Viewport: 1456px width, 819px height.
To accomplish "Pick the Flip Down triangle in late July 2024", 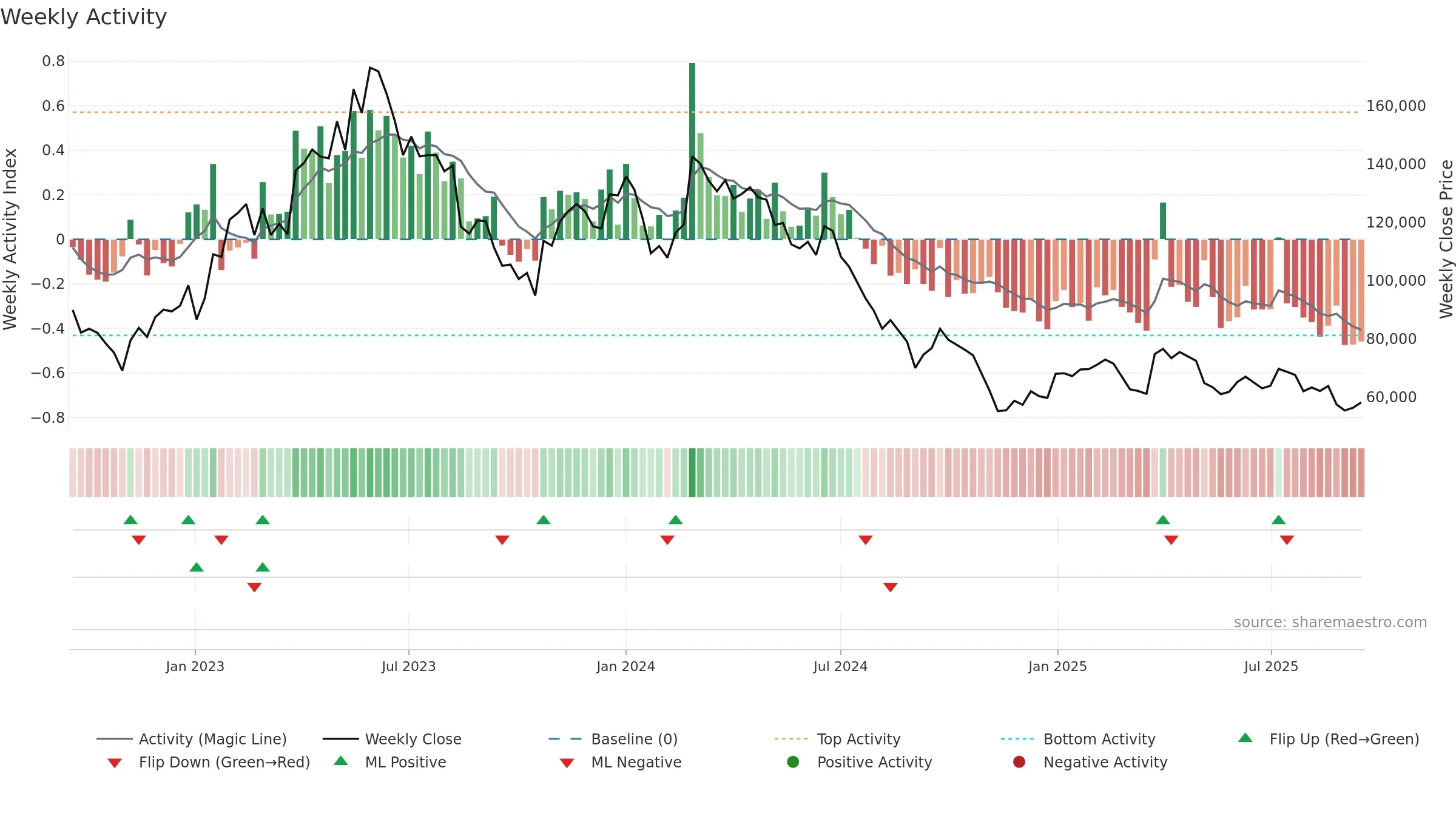I will tap(866, 540).
